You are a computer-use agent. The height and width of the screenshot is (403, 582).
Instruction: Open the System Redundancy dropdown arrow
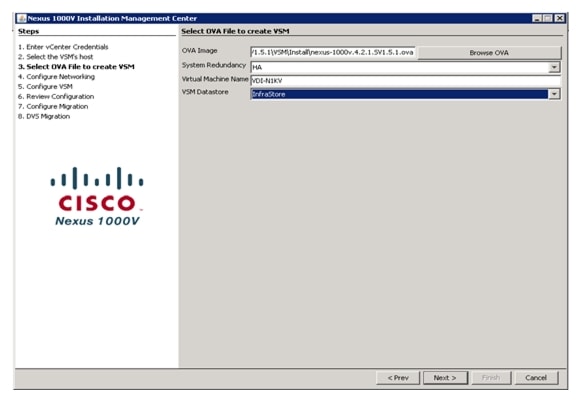tap(554, 67)
